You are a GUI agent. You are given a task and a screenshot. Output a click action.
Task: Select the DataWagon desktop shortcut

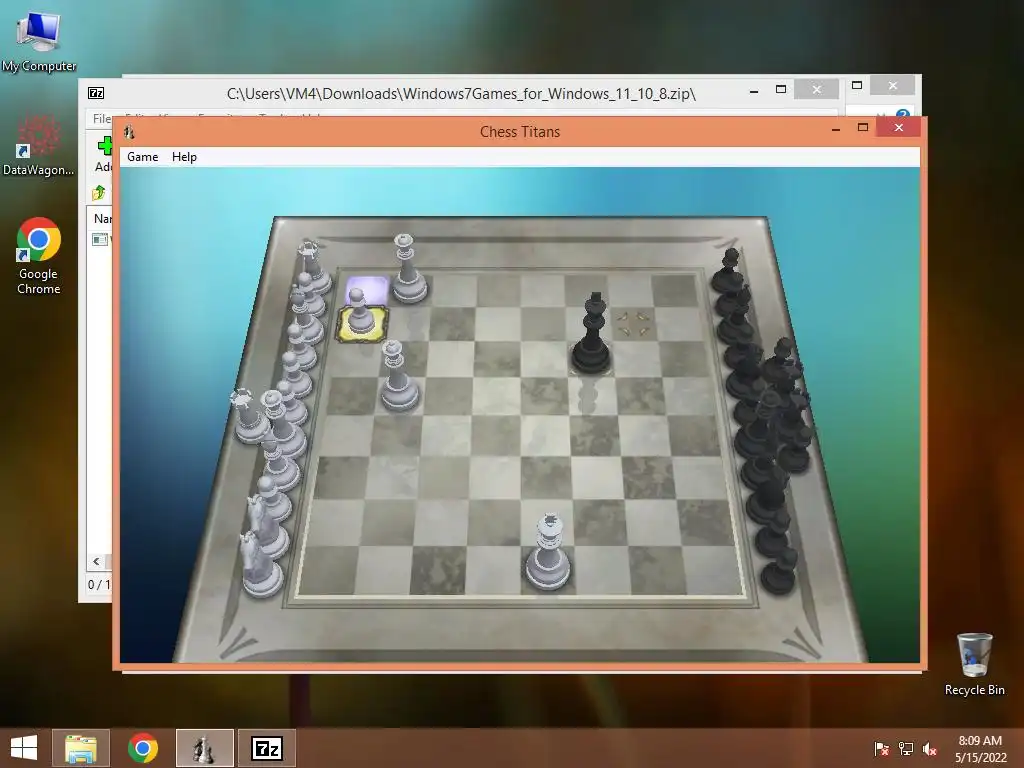coord(39,145)
